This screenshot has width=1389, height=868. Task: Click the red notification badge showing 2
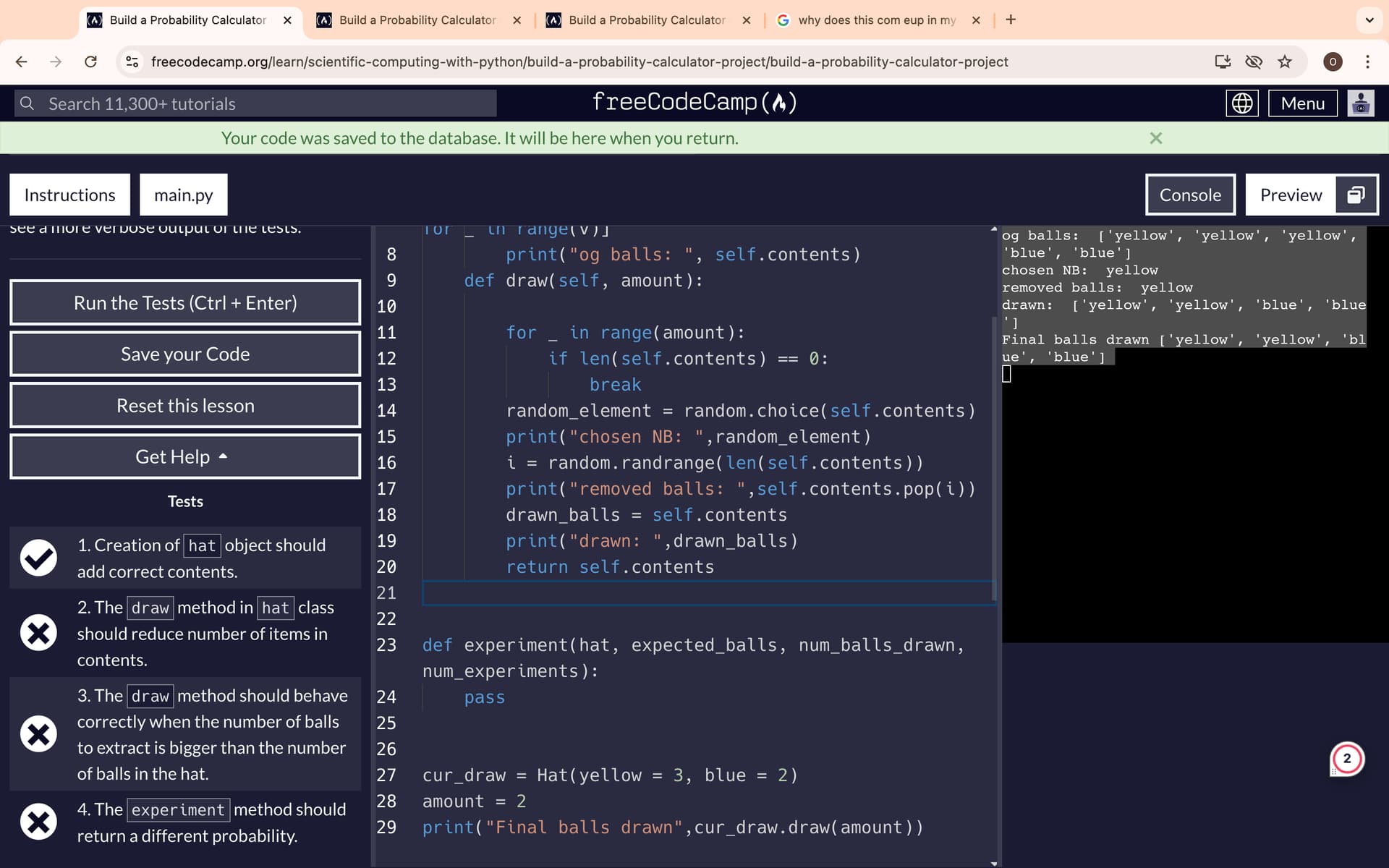[1346, 759]
